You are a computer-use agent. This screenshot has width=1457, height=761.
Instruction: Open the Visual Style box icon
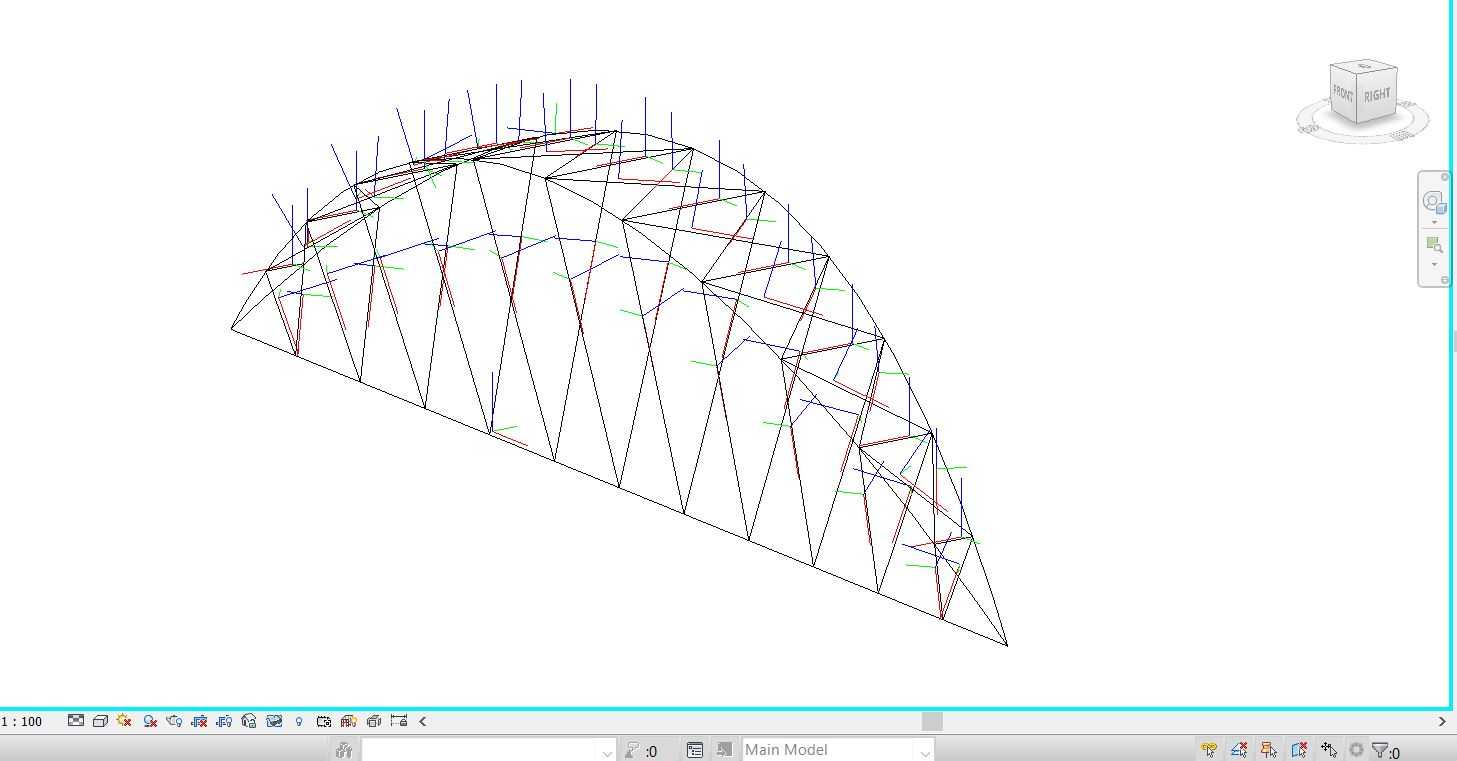coord(100,720)
